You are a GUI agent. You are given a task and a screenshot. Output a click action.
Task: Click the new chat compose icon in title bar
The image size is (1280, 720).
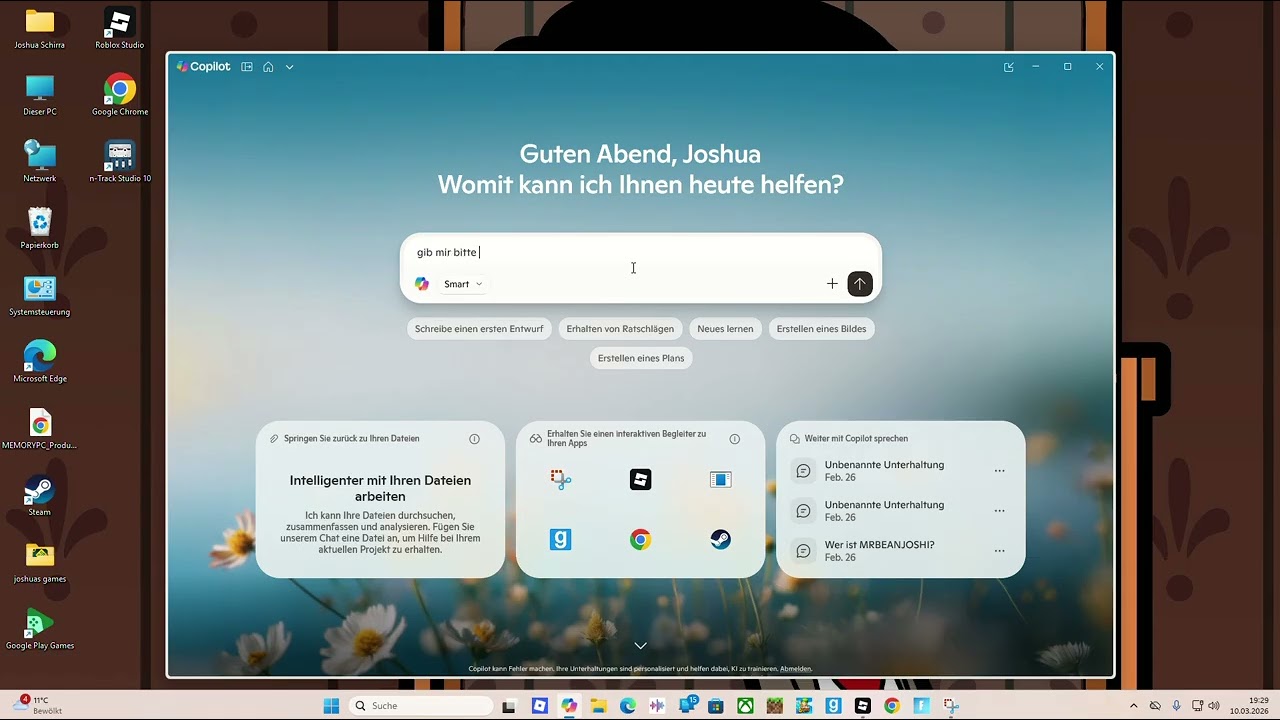pyautogui.click(x=1008, y=67)
